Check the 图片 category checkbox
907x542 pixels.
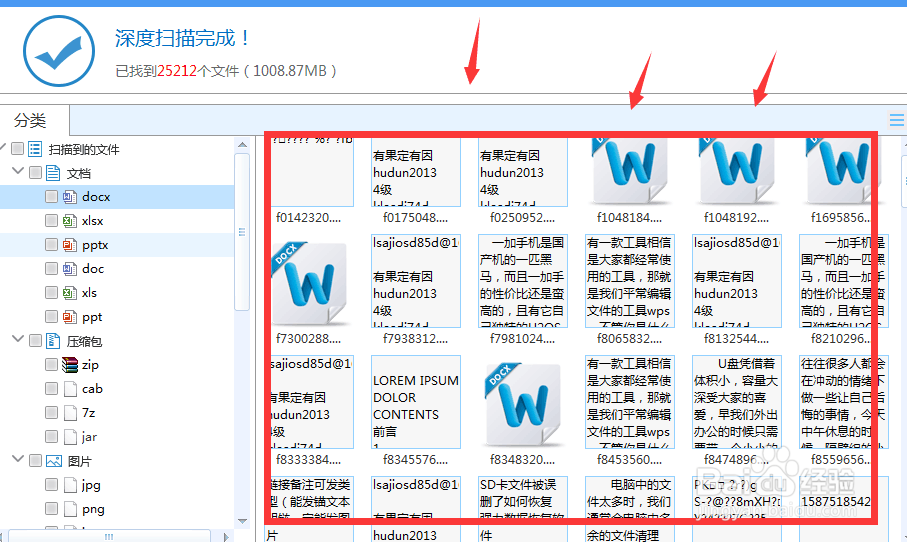35,461
